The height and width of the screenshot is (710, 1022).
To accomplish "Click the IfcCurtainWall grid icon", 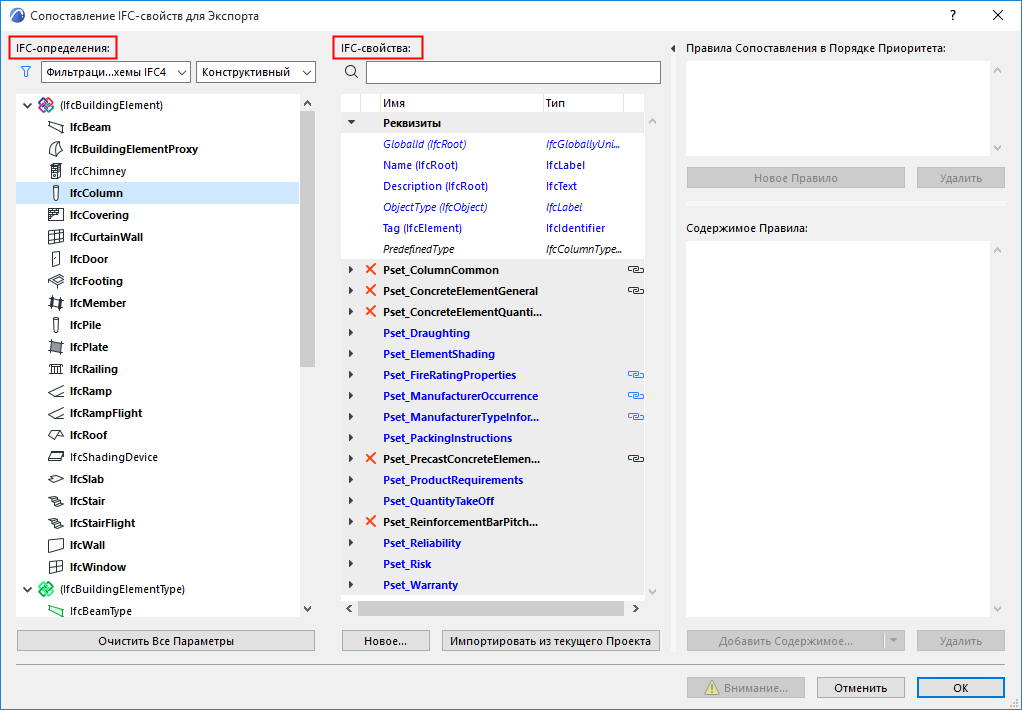I will click(x=56, y=237).
